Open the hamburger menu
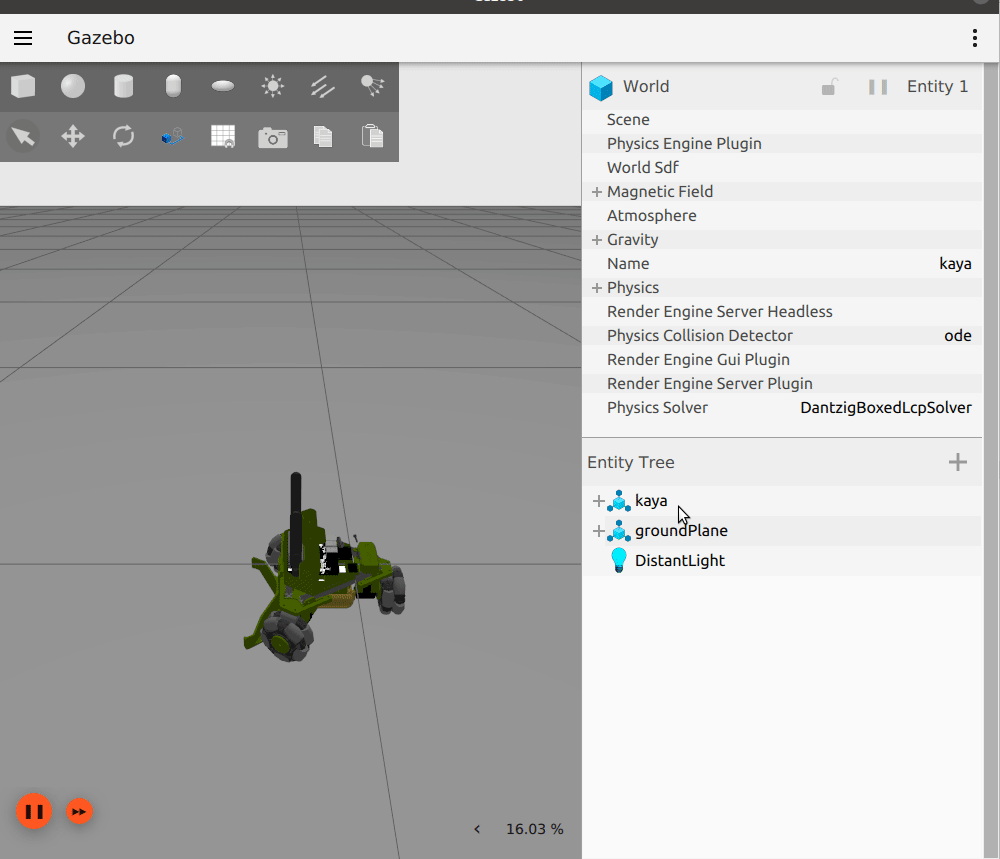1000x859 pixels. [23, 38]
